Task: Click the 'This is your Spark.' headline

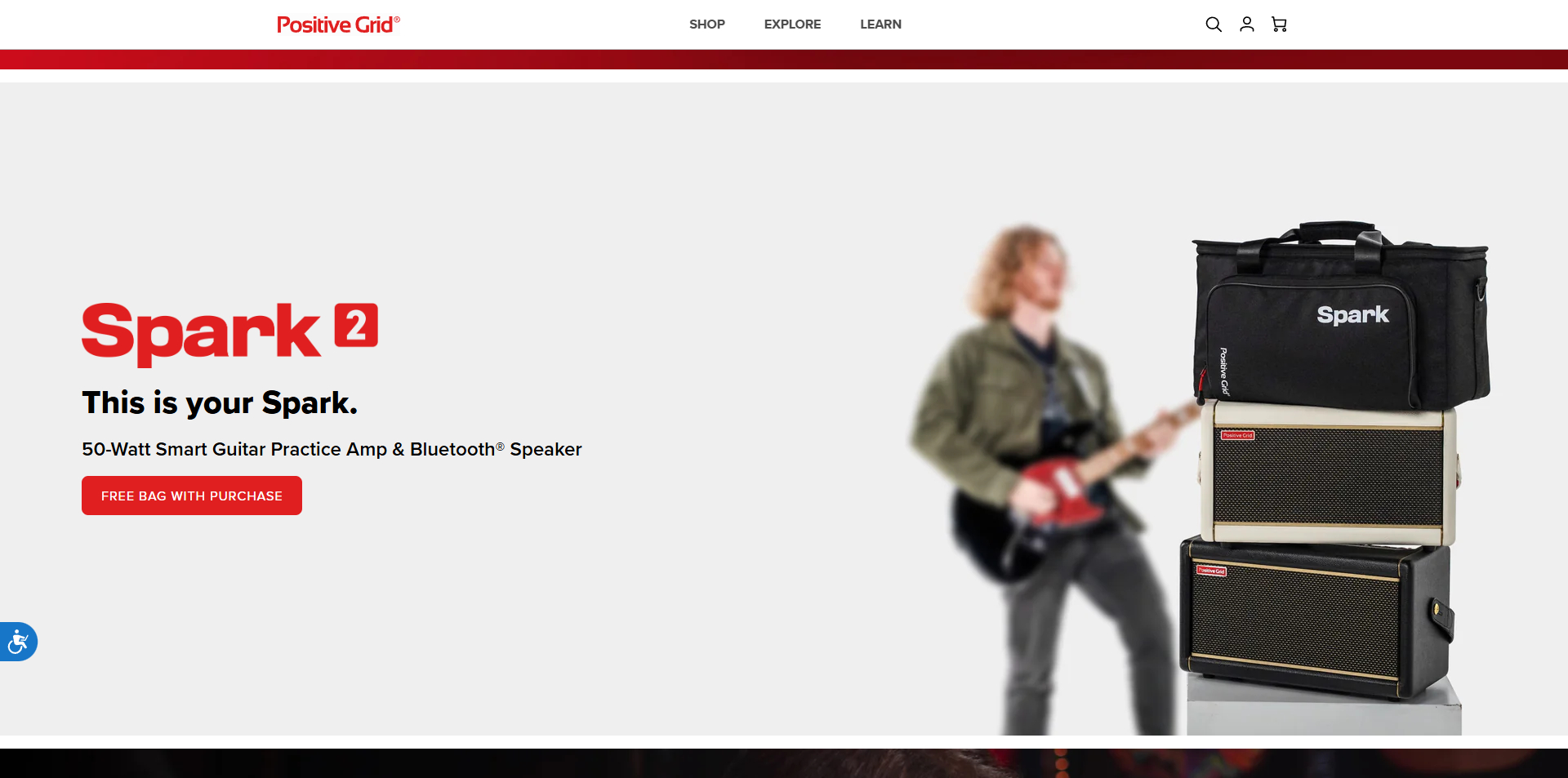Action: pyautogui.click(x=220, y=402)
